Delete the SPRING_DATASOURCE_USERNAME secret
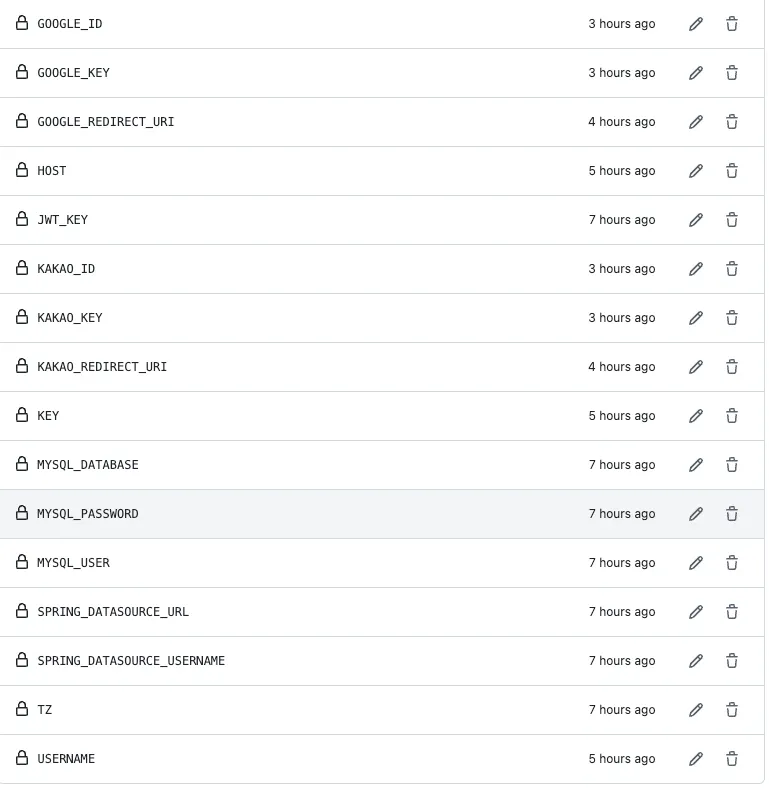The height and width of the screenshot is (800, 769). pos(732,661)
